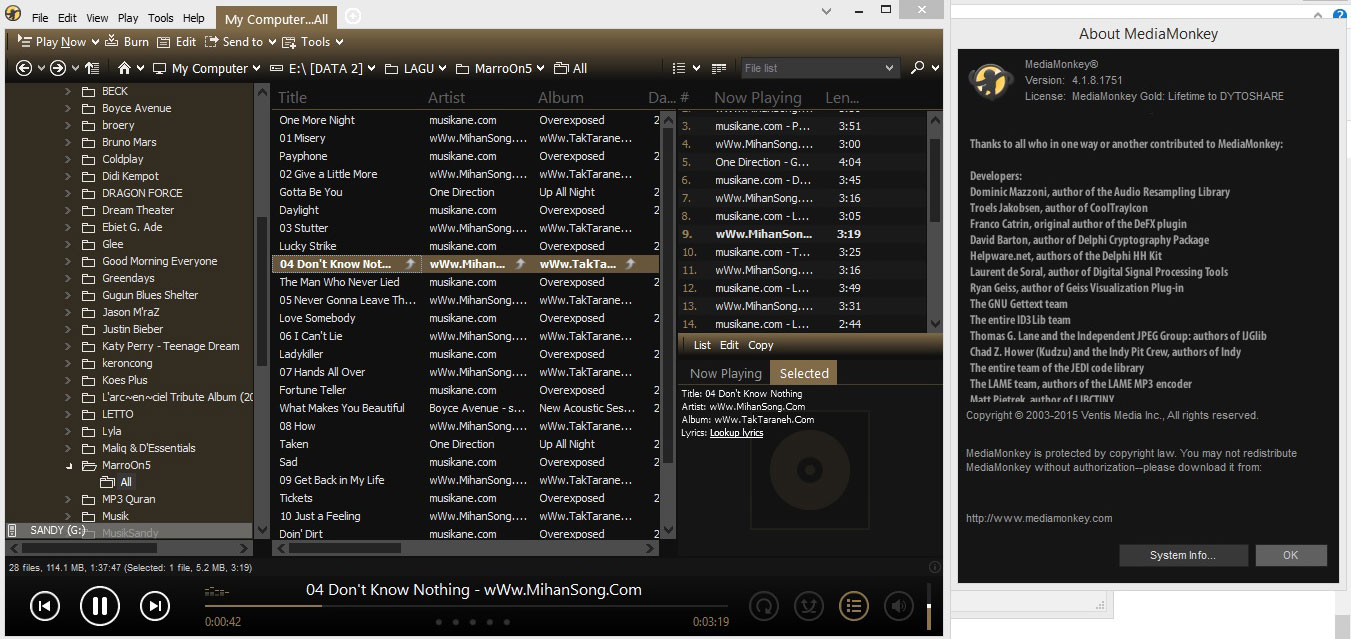Add a new tab with plus icon
This screenshot has height=639, width=1351.
tap(353, 17)
